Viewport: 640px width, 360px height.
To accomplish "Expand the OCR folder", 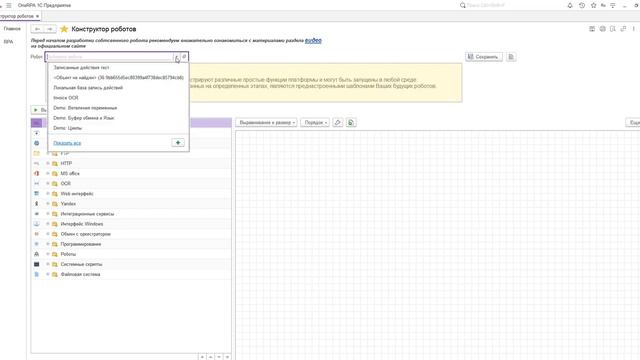I will (48, 184).
